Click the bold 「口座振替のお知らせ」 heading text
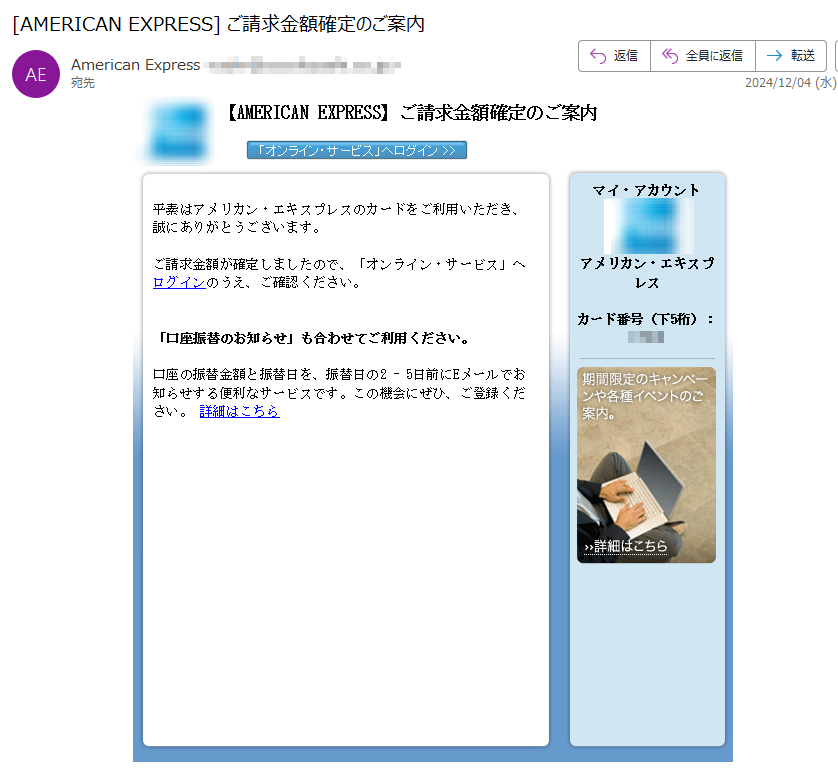Image resolution: width=838 pixels, height=775 pixels. tap(314, 338)
